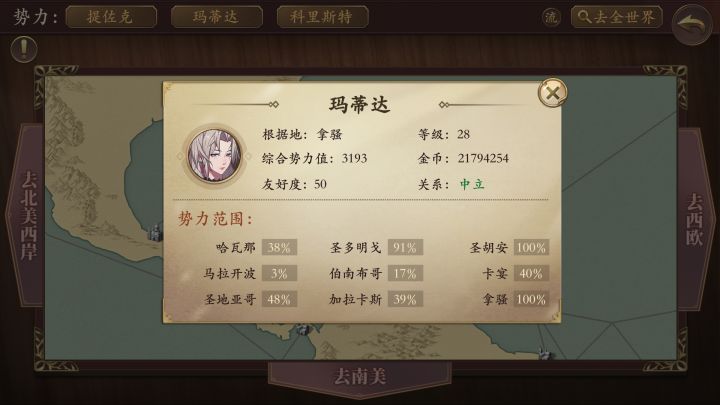Image resolution: width=720 pixels, height=405 pixels.
Task: Click the exclamation mark info icon
Action: pos(24,49)
